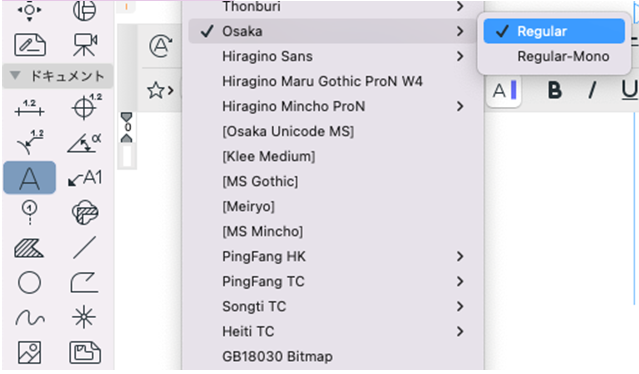Select the Linear Dimension tool

tap(29, 108)
